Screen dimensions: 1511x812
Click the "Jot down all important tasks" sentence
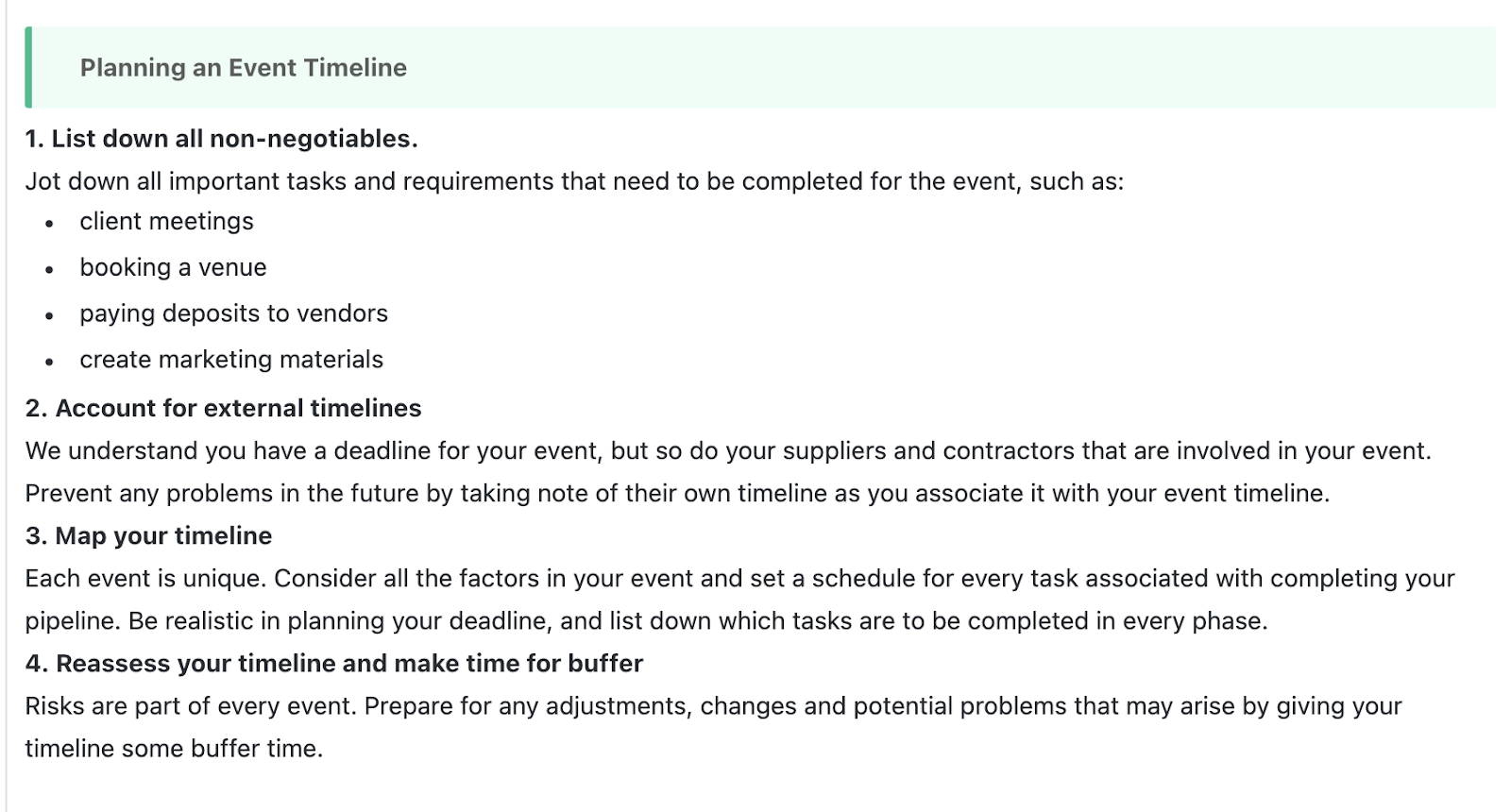(573, 181)
